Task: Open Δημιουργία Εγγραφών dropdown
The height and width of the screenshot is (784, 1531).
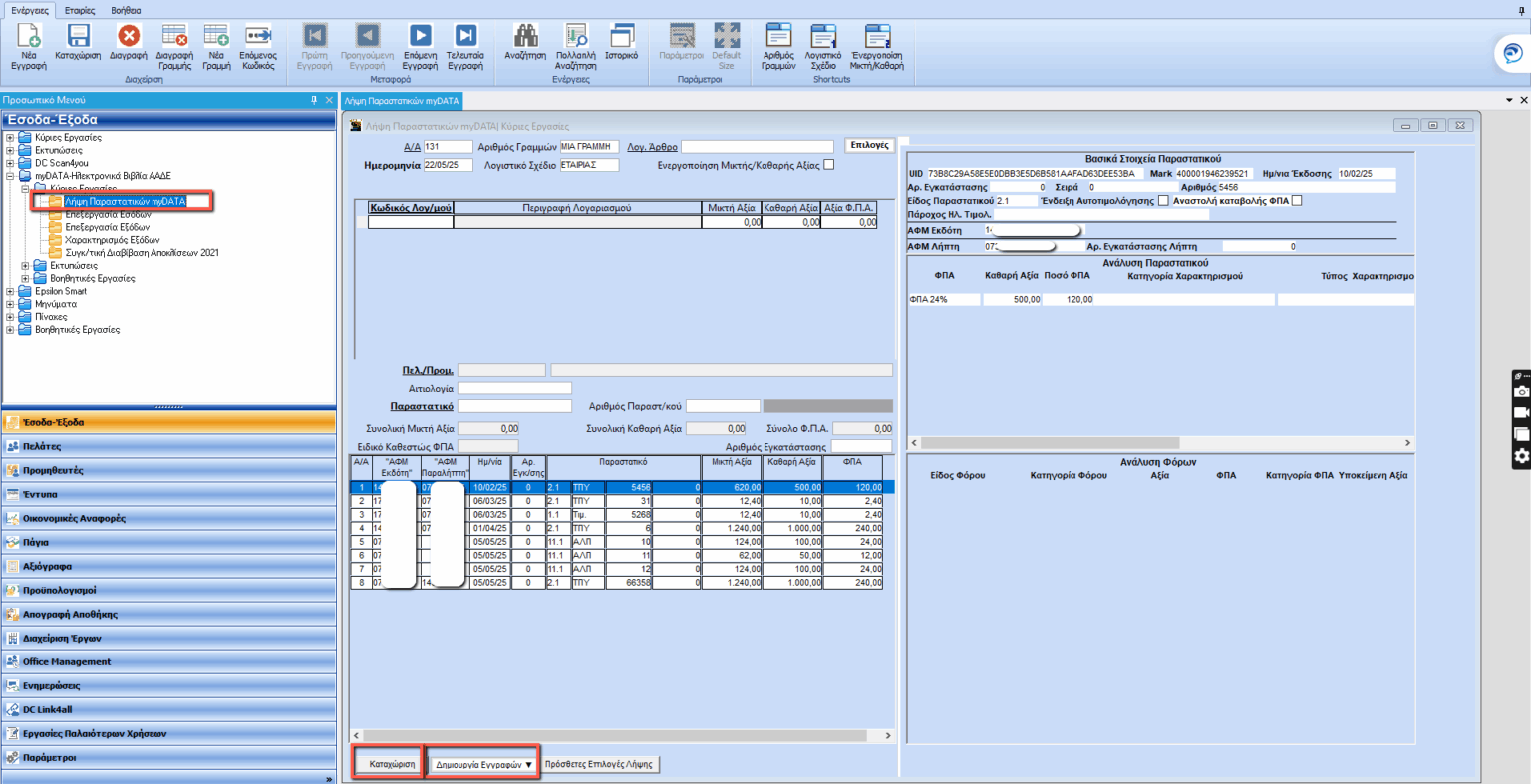Action: tap(483, 764)
